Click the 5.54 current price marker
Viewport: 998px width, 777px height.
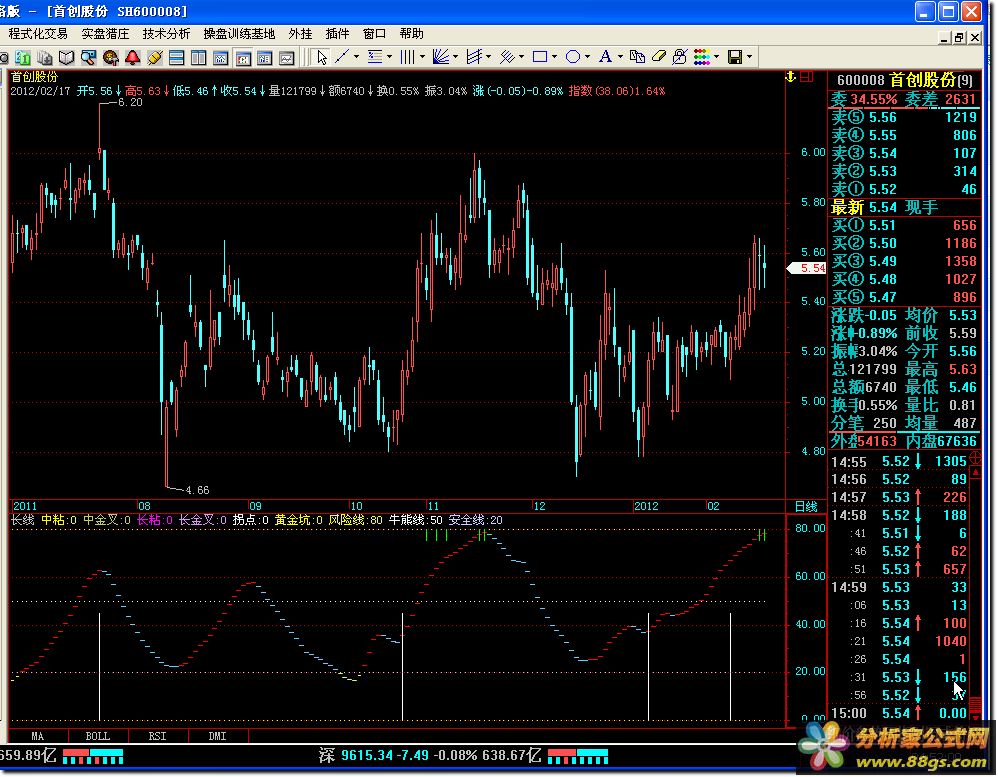[x=806, y=269]
